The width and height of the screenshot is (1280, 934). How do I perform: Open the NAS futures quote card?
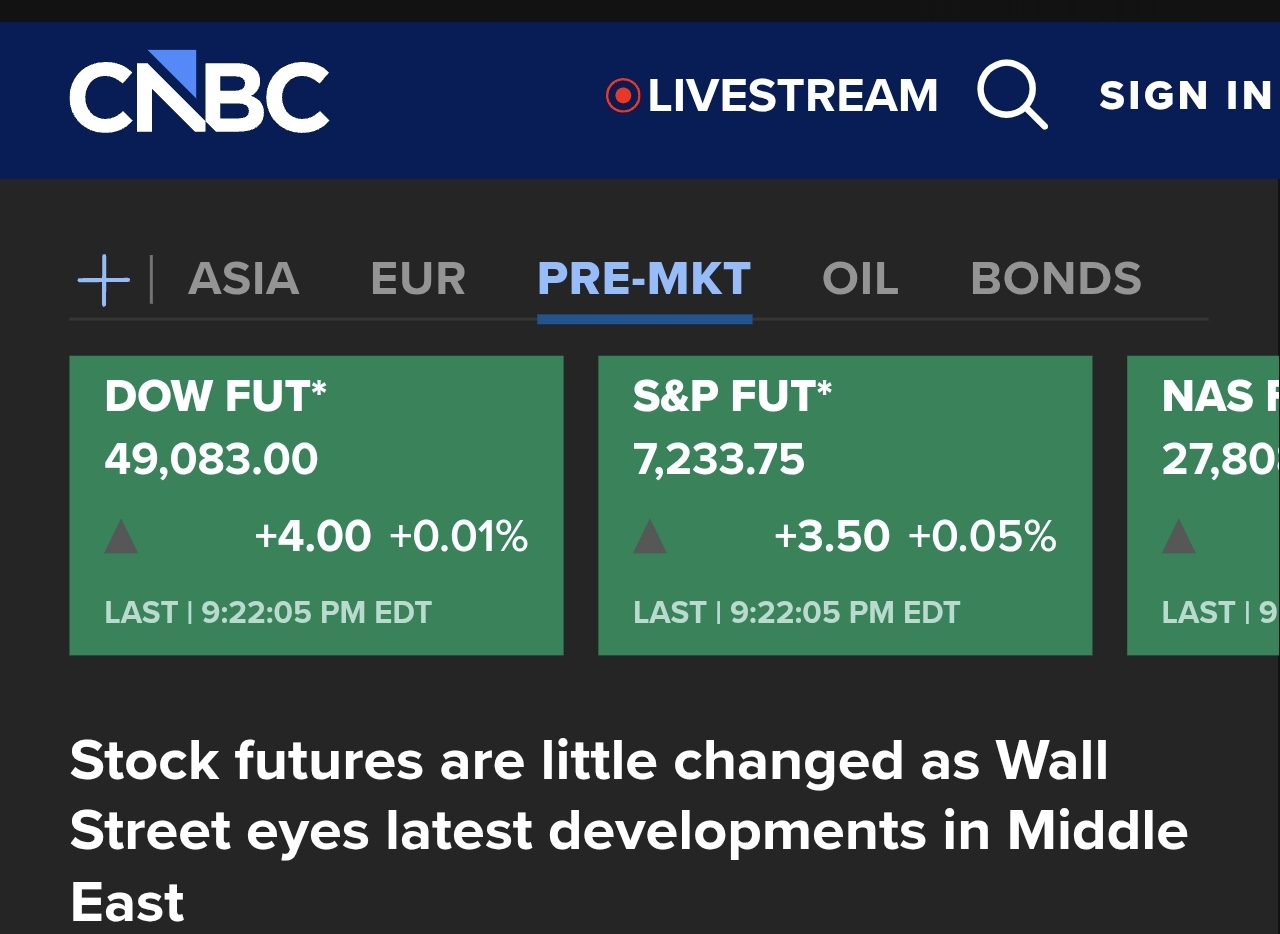click(1203, 506)
